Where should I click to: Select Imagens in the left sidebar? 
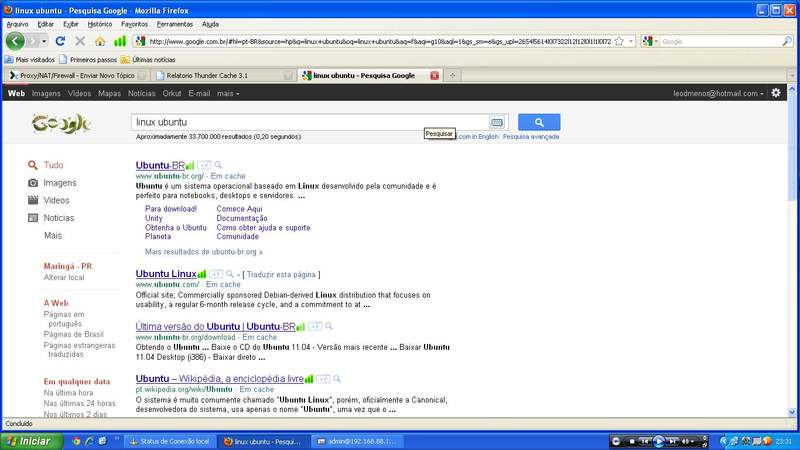click(60, 183)
